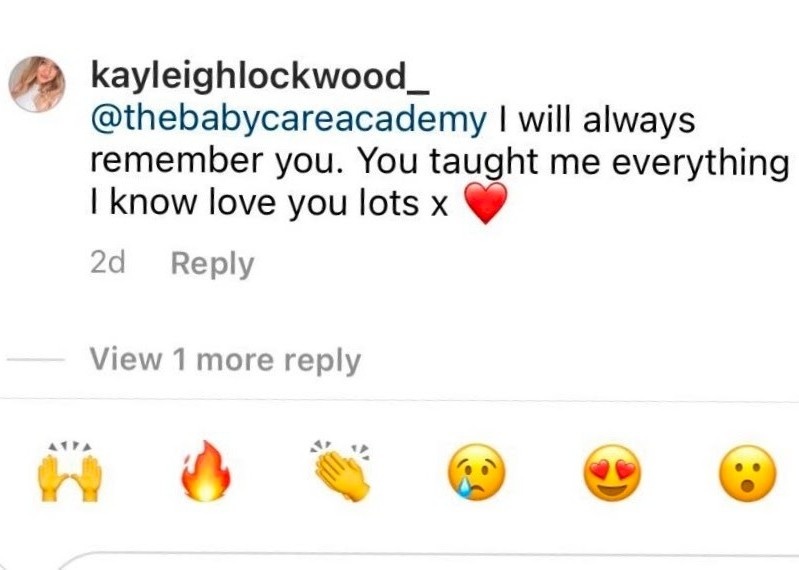Insert the heart-eyes face emoji

tap(612, 473)
